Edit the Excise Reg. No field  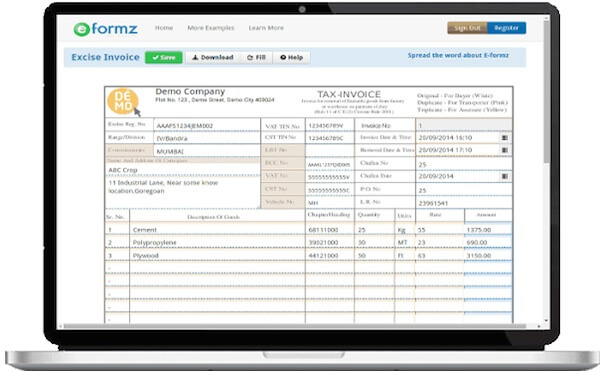click(207, 125)
